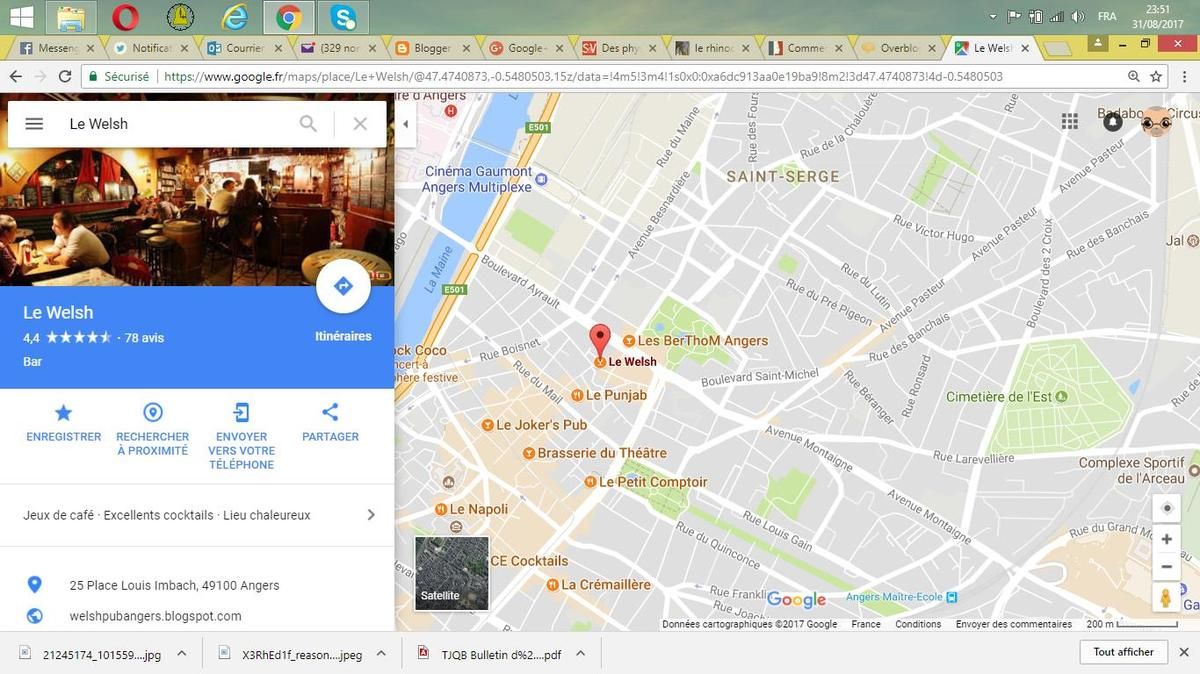Click the PARTAGER share icon

(x=330, y=412)
